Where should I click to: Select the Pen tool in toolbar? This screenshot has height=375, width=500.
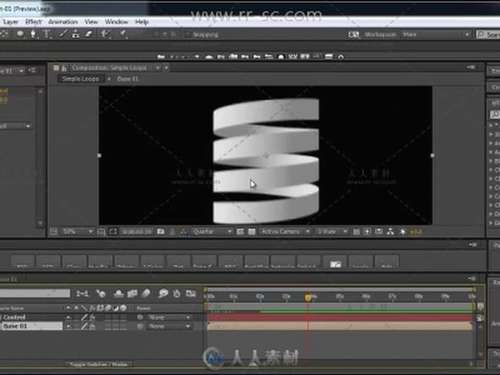33,34
